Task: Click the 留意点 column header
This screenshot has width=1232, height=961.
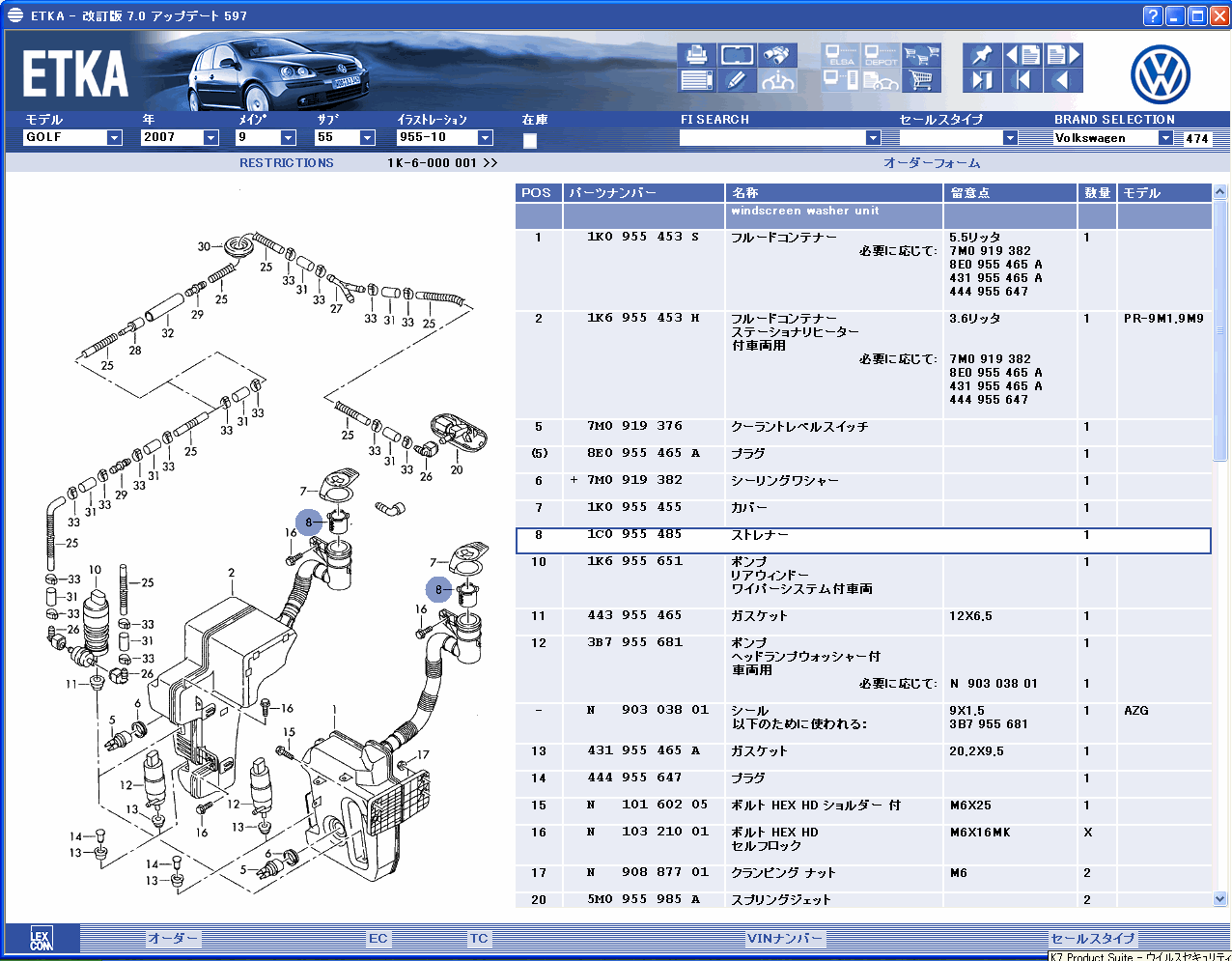Action: coord(1010,193)
